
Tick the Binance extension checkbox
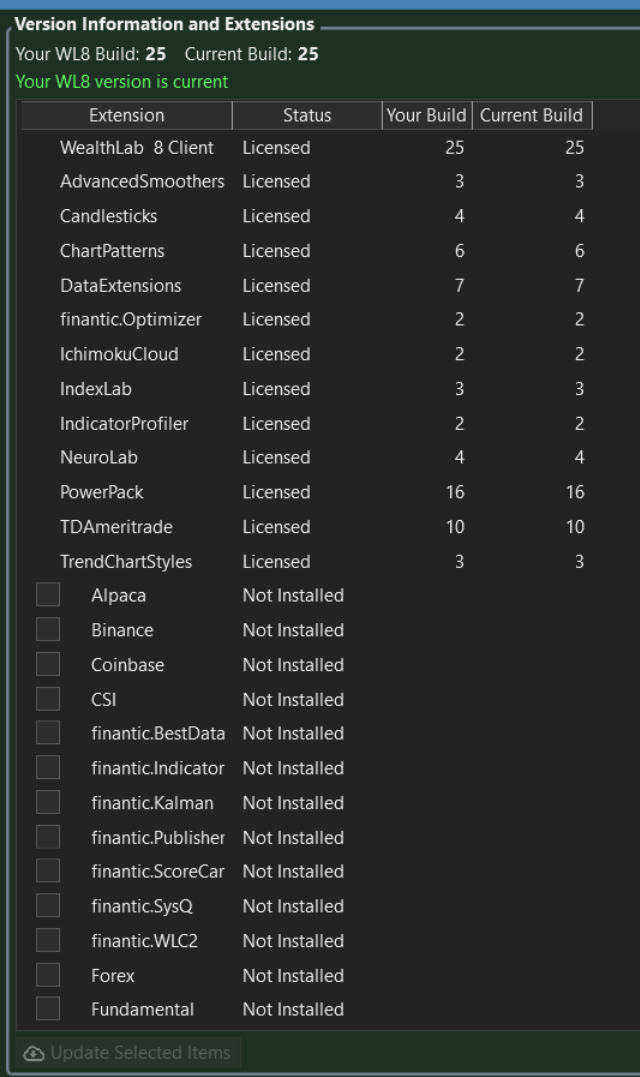pyautogui.click(x=48, y=629)
